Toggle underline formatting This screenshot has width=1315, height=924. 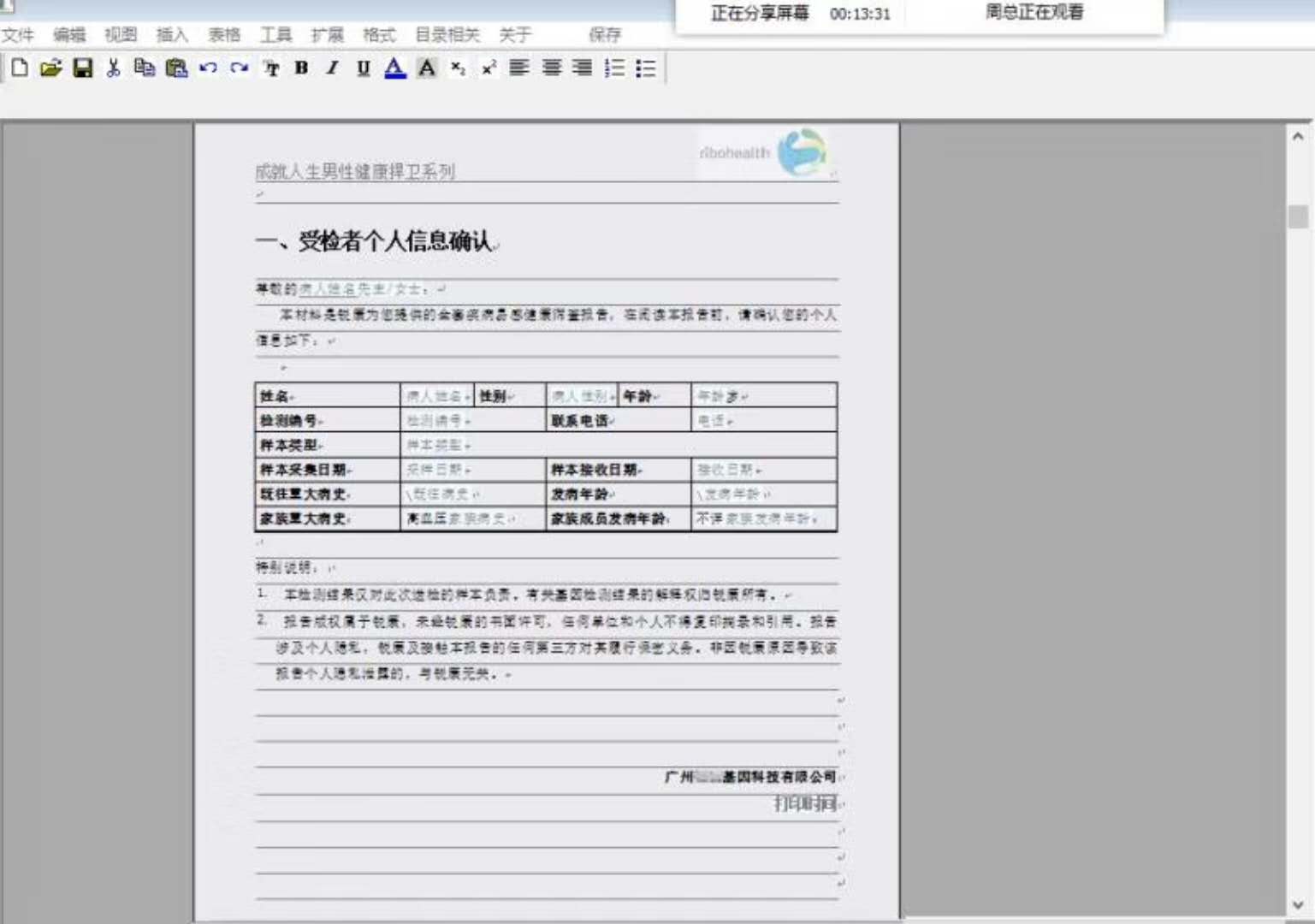364,68
